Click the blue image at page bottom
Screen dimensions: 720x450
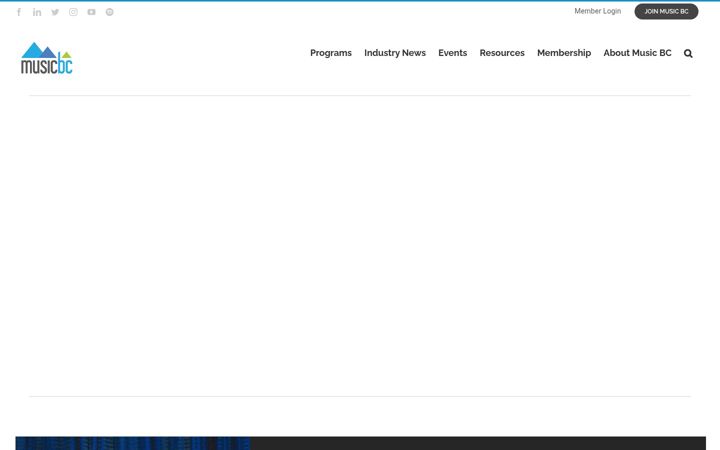pyautogui.click(x=133, y=443)
